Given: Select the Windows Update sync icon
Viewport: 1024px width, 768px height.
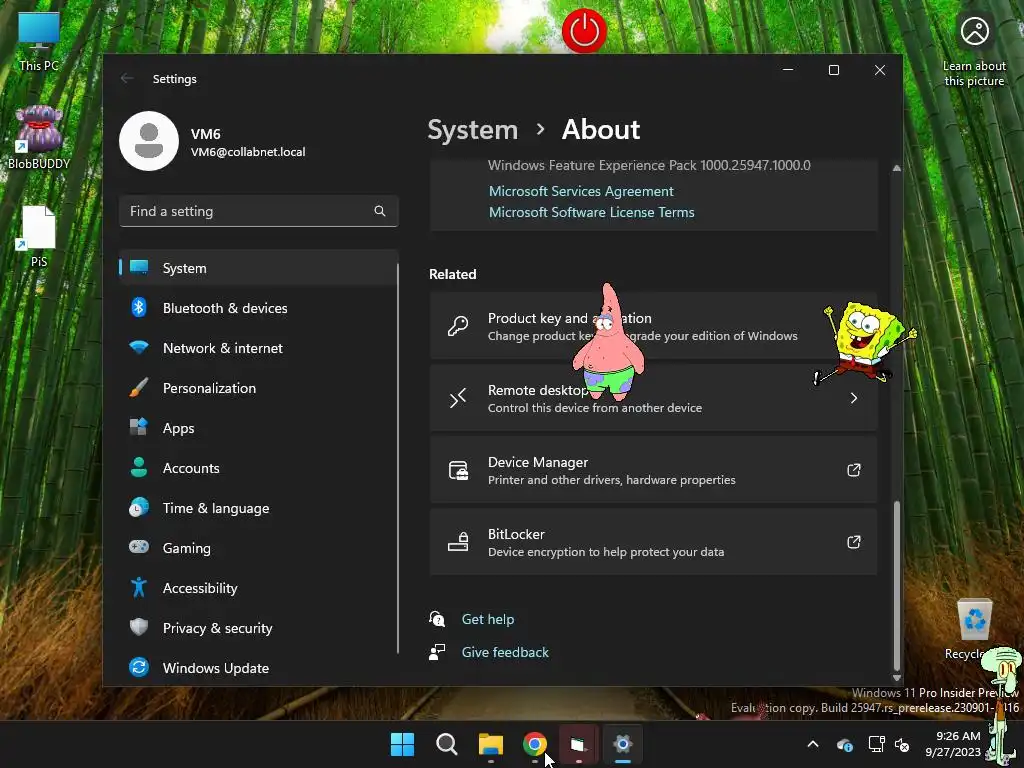Looking at the screenshot, I should click(x=138, y=667).
